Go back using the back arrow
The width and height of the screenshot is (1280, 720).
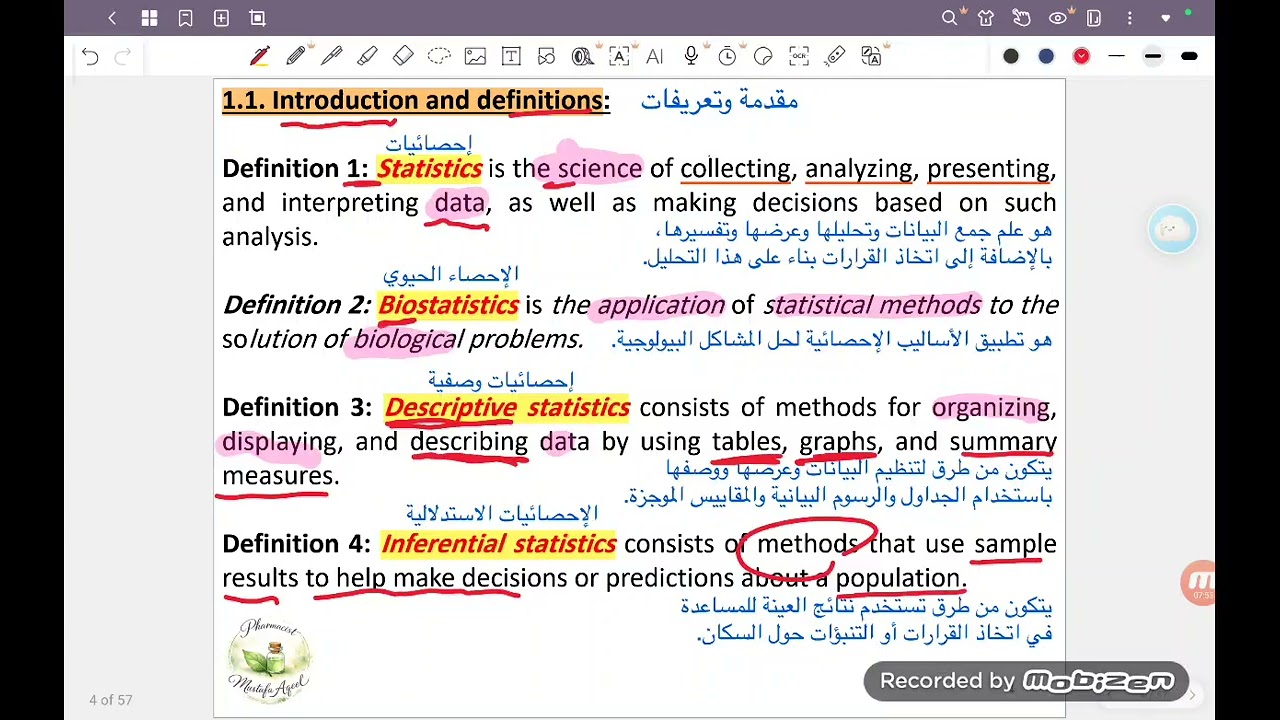[112, 18]
